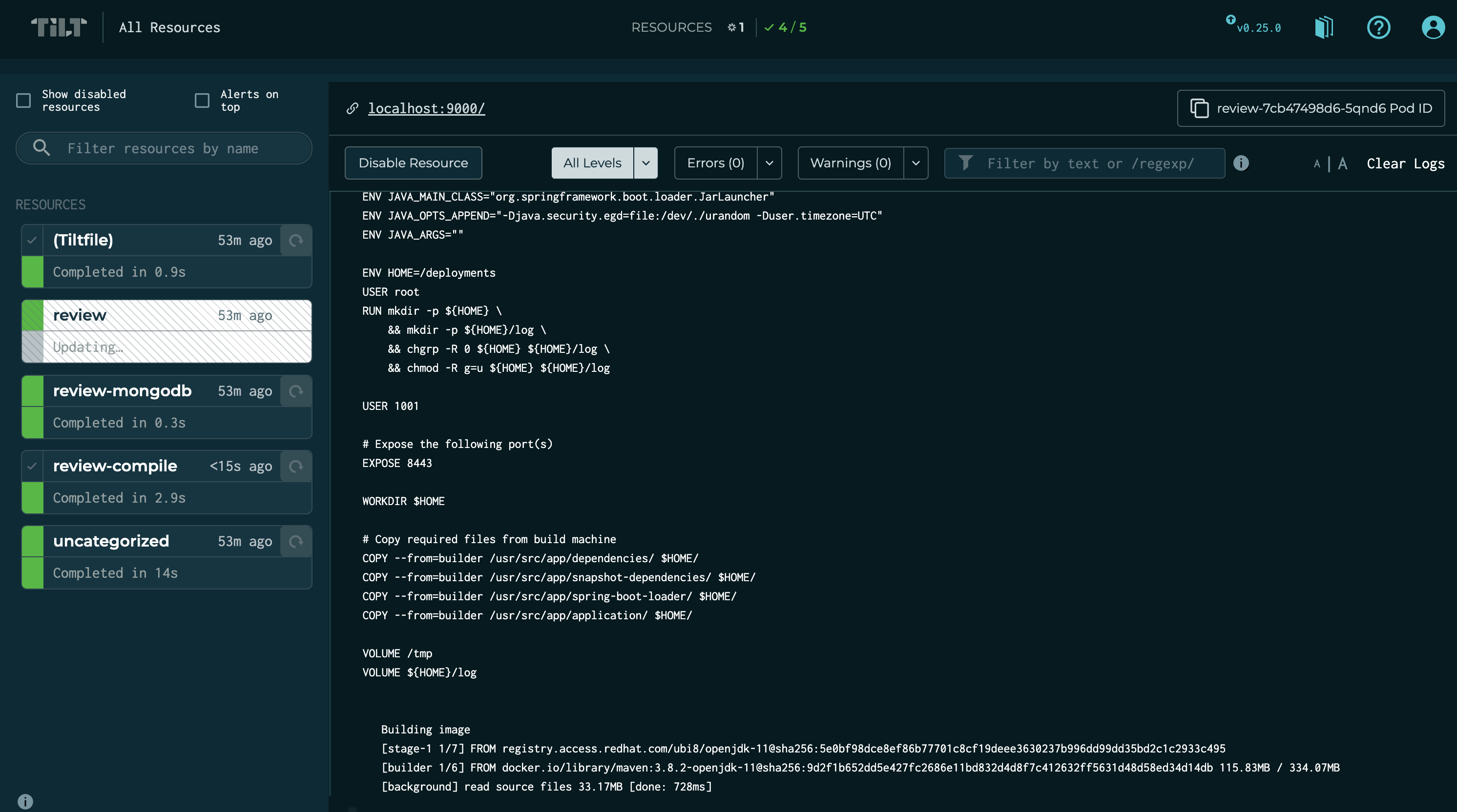Click the filter info icon
Screen dimensions: 1457x812
click(1241, 163)
